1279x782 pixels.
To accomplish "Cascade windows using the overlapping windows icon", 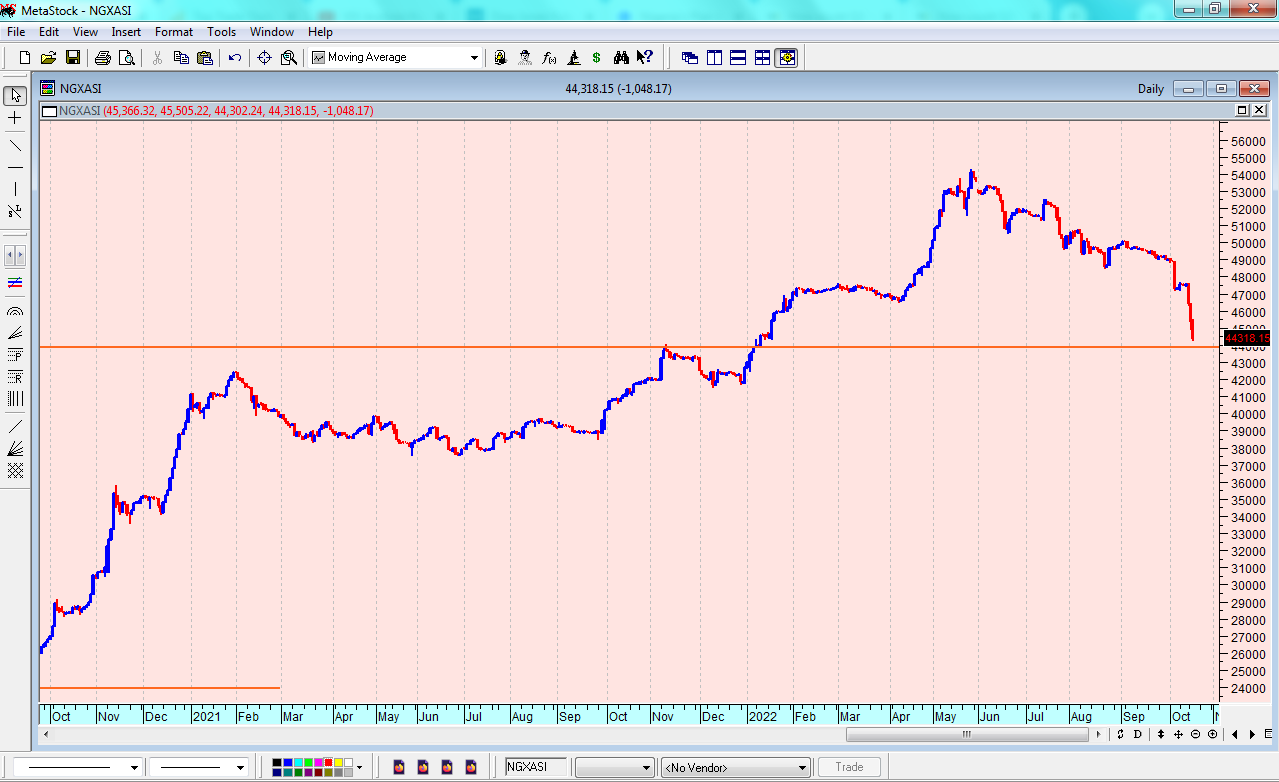I will click(690, 58).
